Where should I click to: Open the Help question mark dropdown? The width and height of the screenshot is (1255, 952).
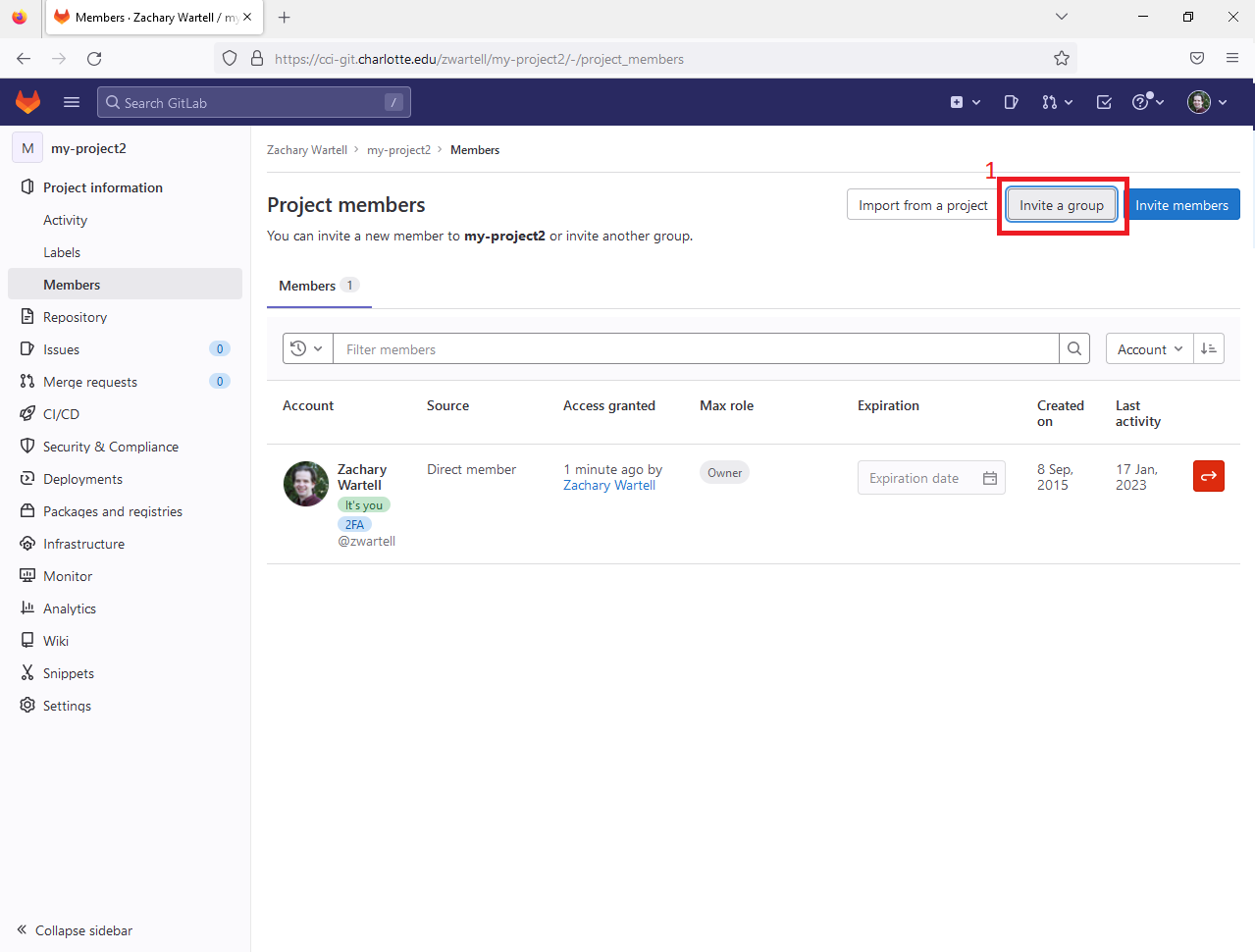[1147, 102]
